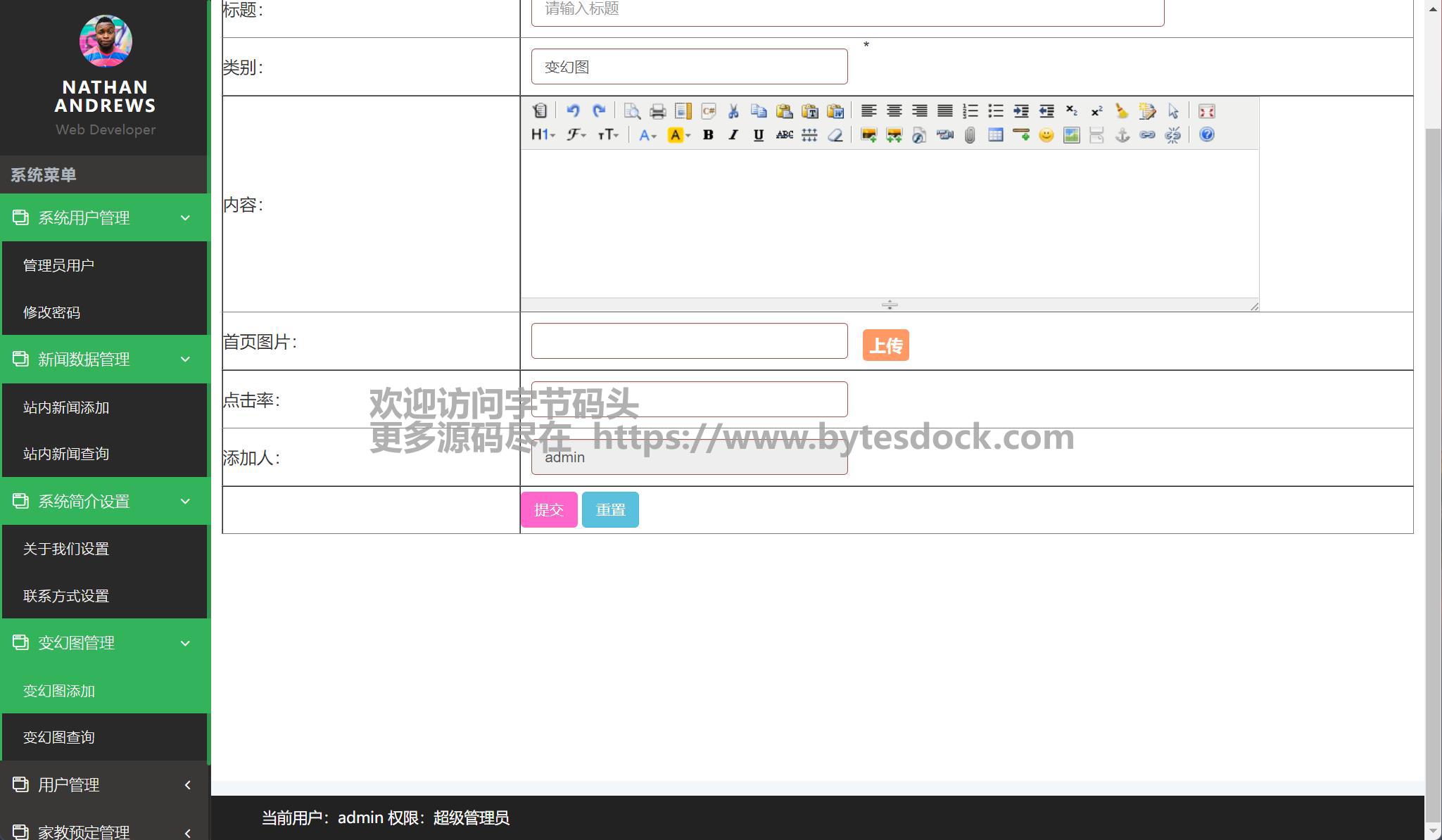Viewport: 1442px width, 840px height.
Task: Insert emoticon with the smiley icon
Action: [1046, 135]
